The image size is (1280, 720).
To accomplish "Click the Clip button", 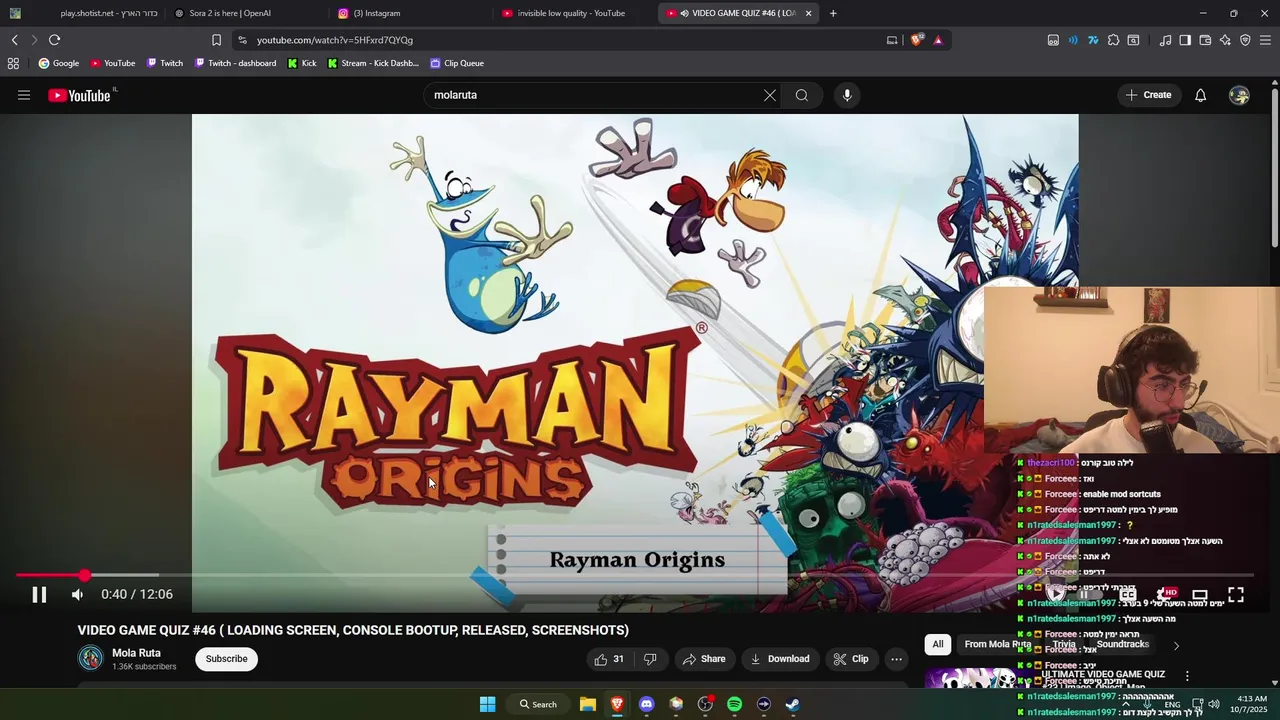I will (x=851, y=659).
